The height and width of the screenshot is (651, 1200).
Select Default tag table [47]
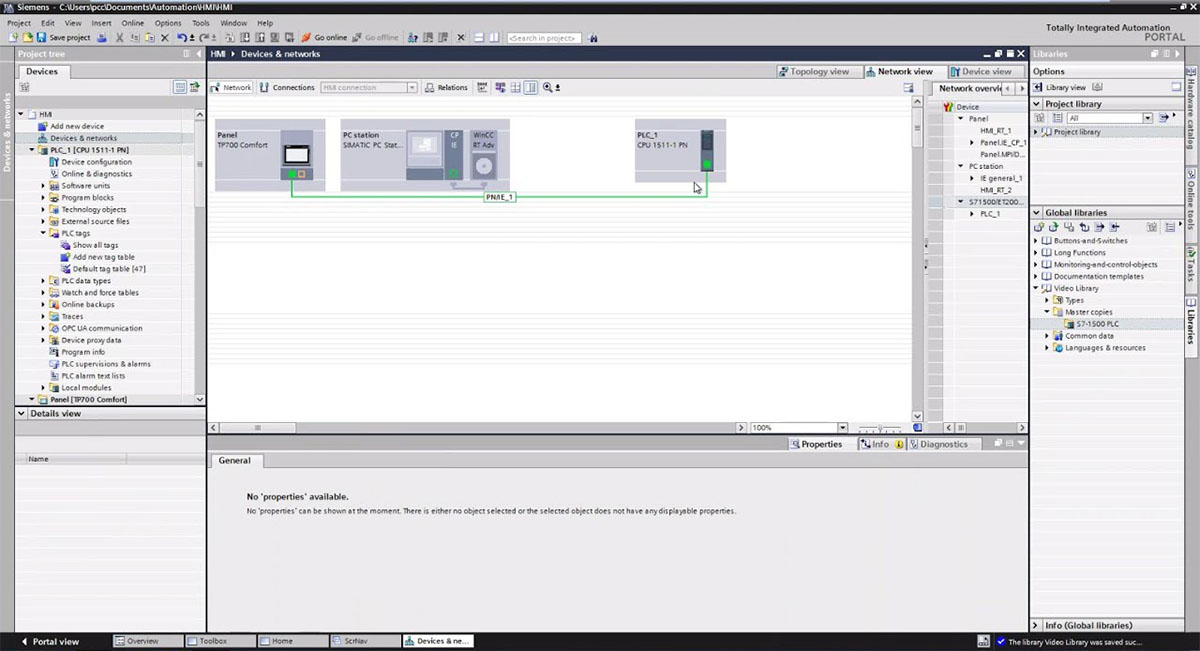point(109,269)
